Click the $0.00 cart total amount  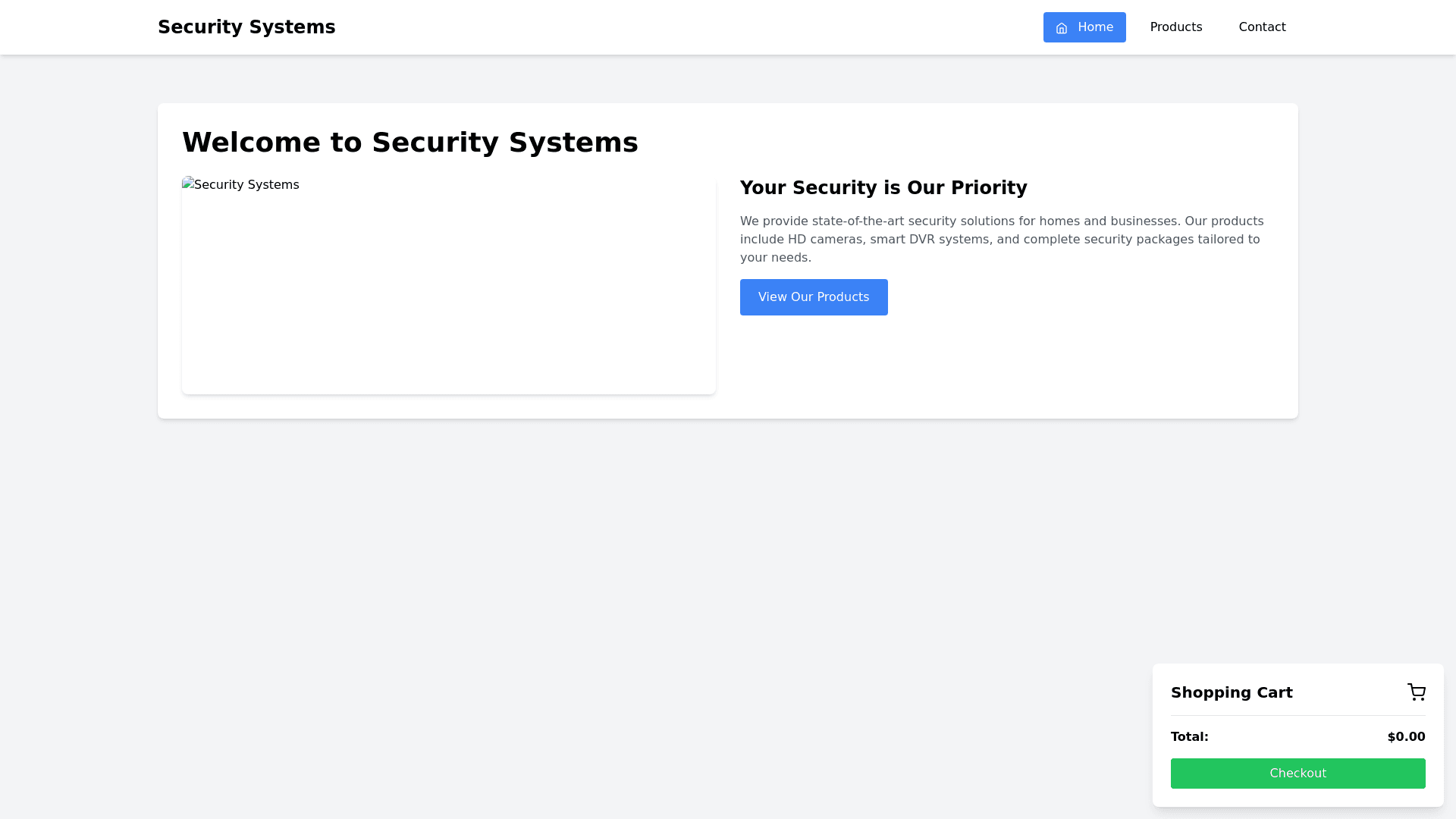[1406, 737]
